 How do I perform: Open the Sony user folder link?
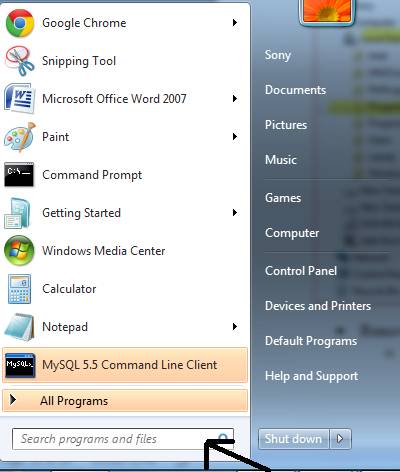pyautogui.click(x=278, y=55)
